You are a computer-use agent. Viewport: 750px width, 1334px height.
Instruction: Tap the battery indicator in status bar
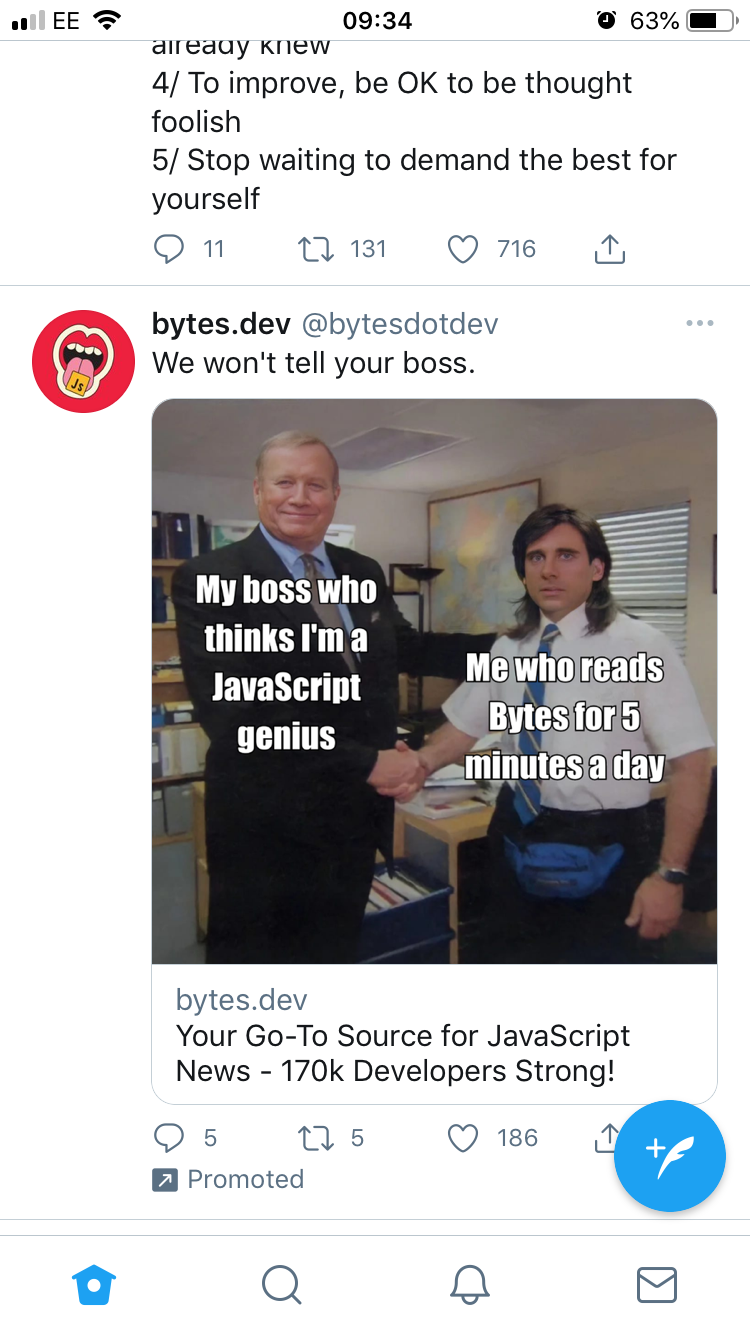click(x=711, y=20)
